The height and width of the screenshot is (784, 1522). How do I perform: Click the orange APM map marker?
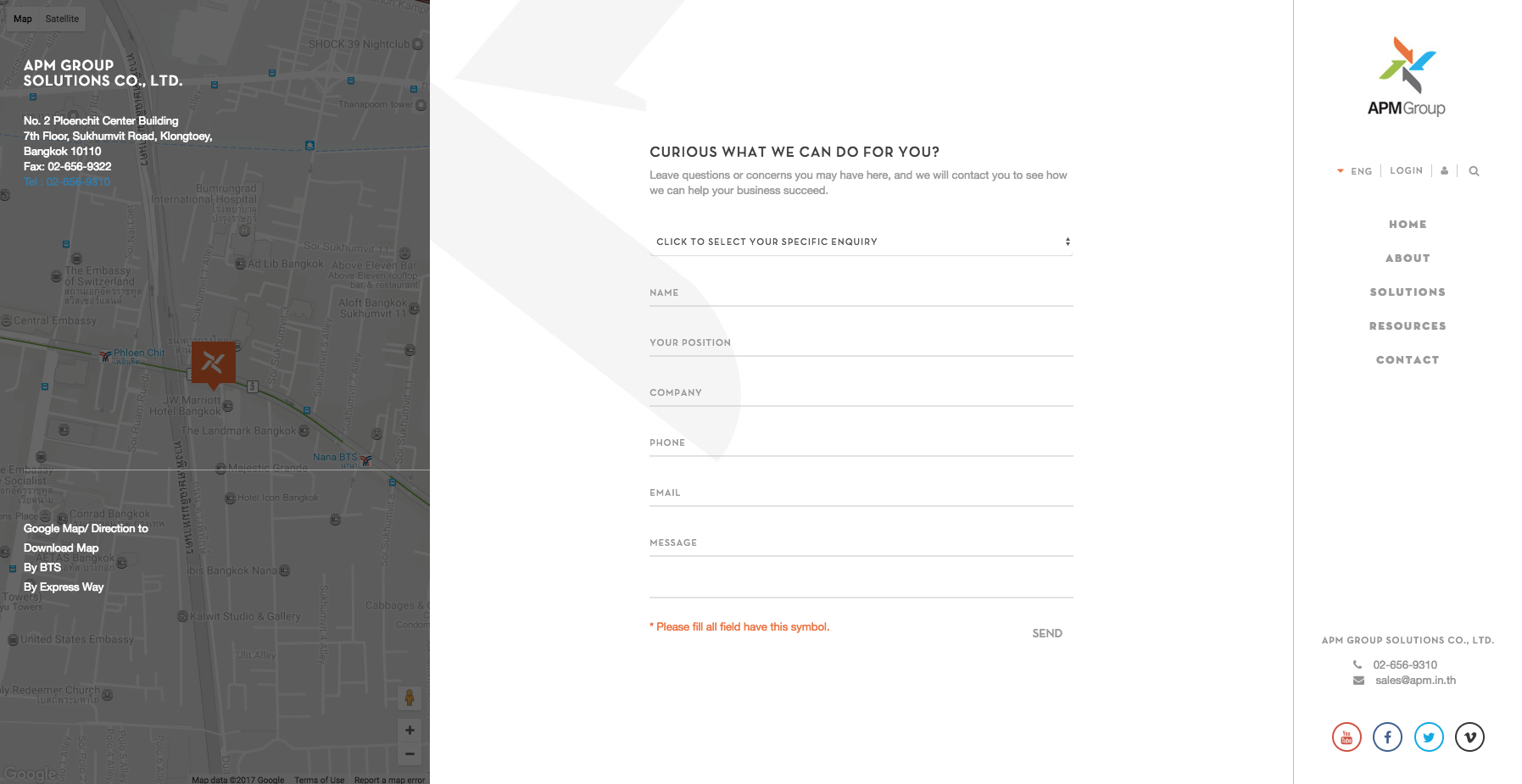(213, 364)
